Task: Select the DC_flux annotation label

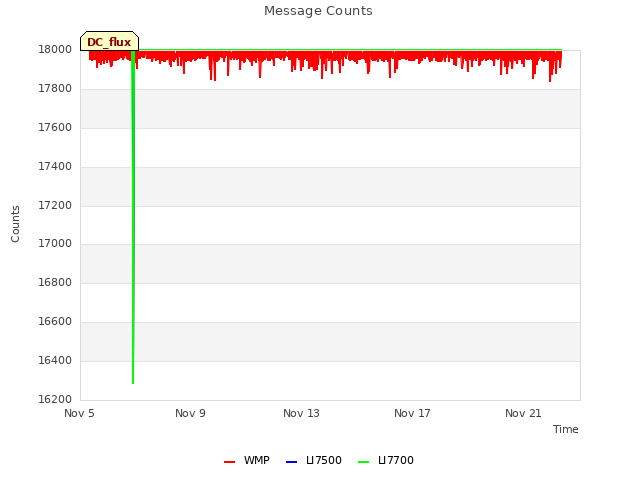Action: [109, 41]
